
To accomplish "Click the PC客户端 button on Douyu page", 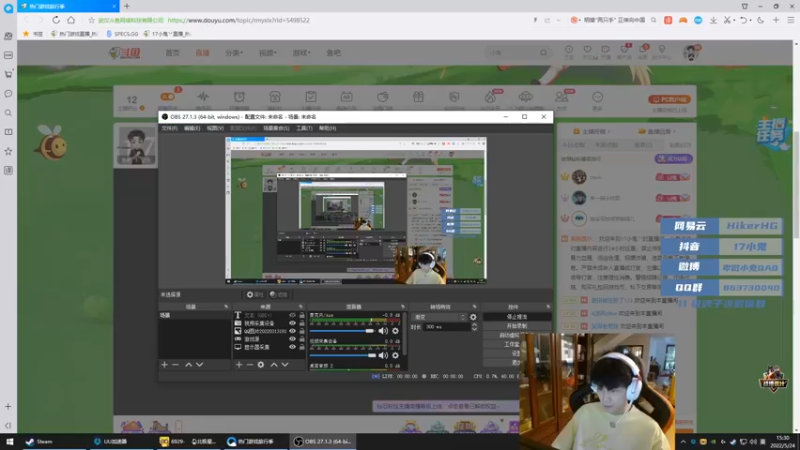I will tap(669, 99).
